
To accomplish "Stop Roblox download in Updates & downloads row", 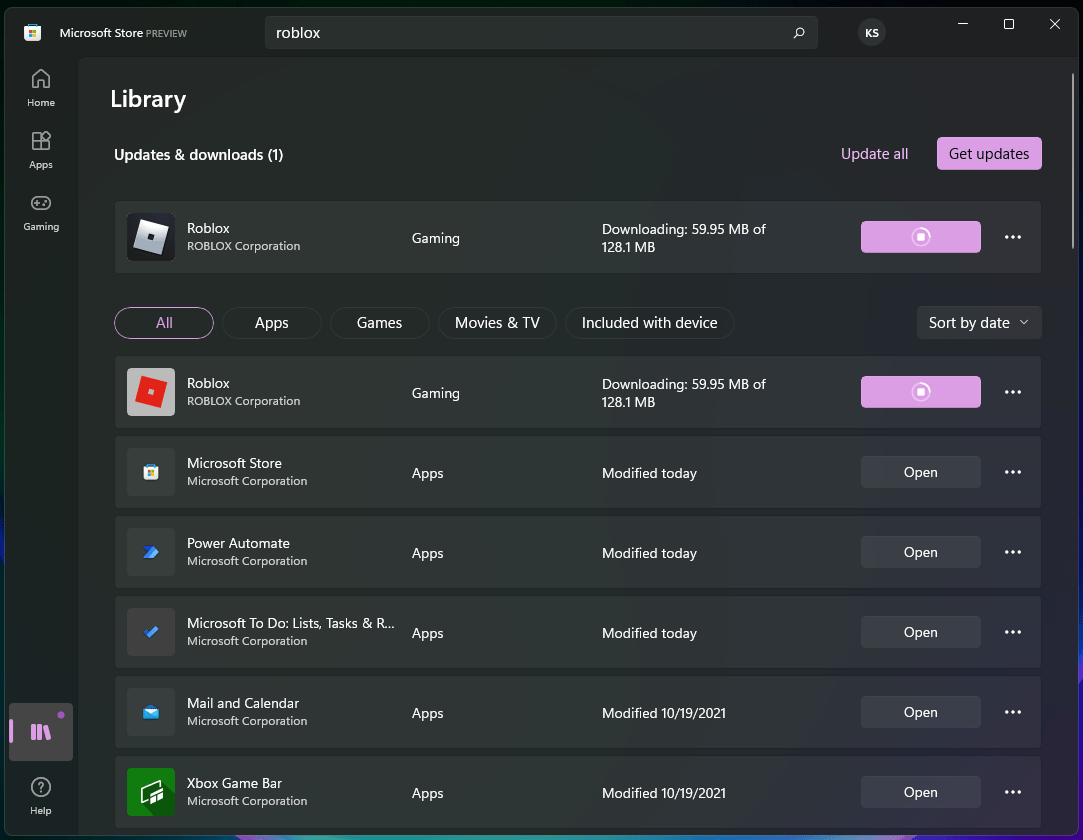I will (x=920, y=237).
